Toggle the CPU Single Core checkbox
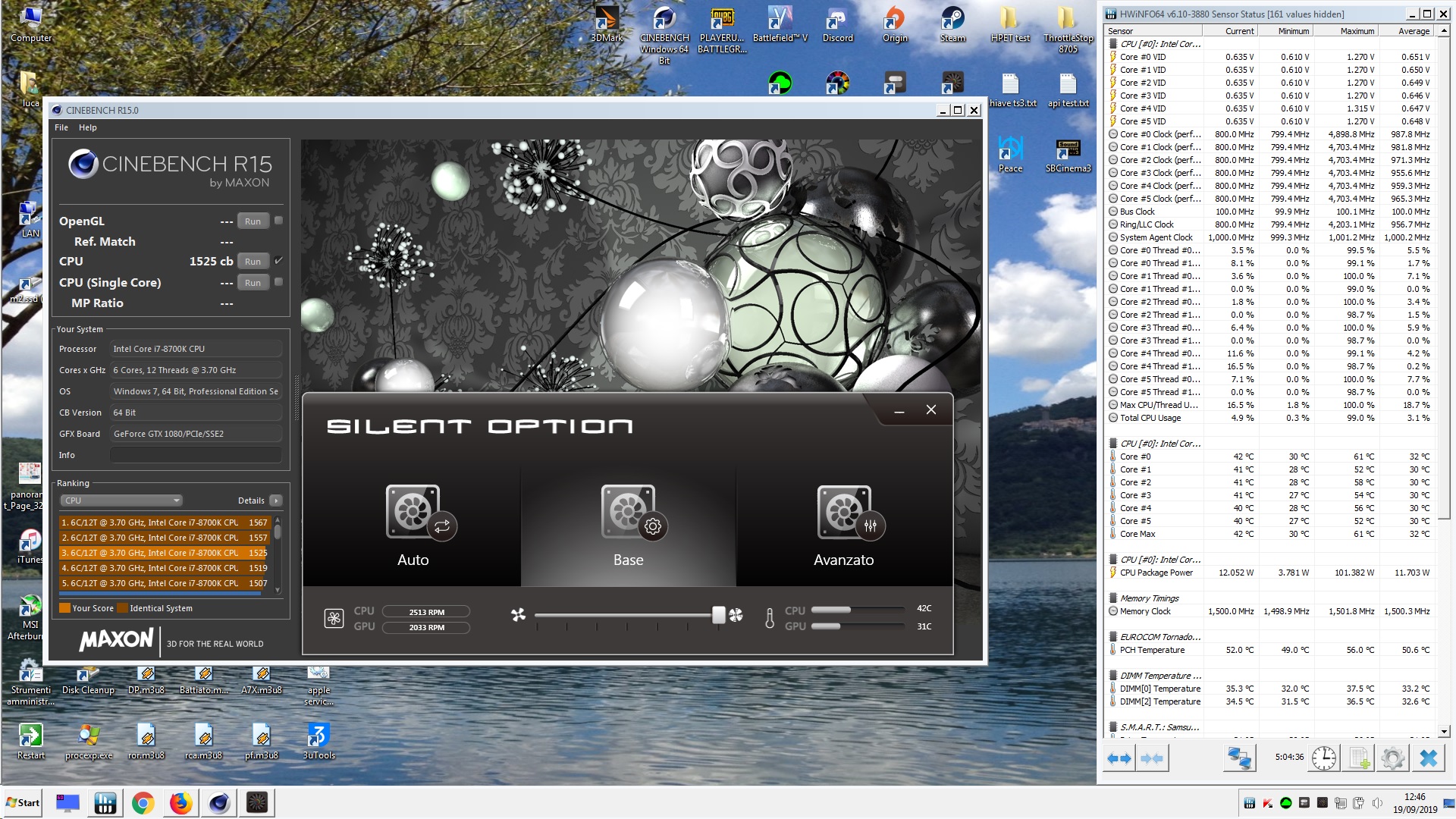The image size is (1456, 819). pos(278,282)
